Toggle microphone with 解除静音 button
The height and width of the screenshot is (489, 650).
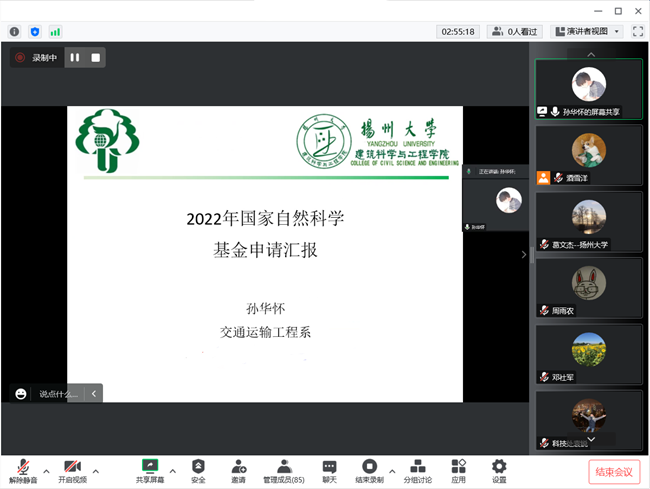click(20, 470)
